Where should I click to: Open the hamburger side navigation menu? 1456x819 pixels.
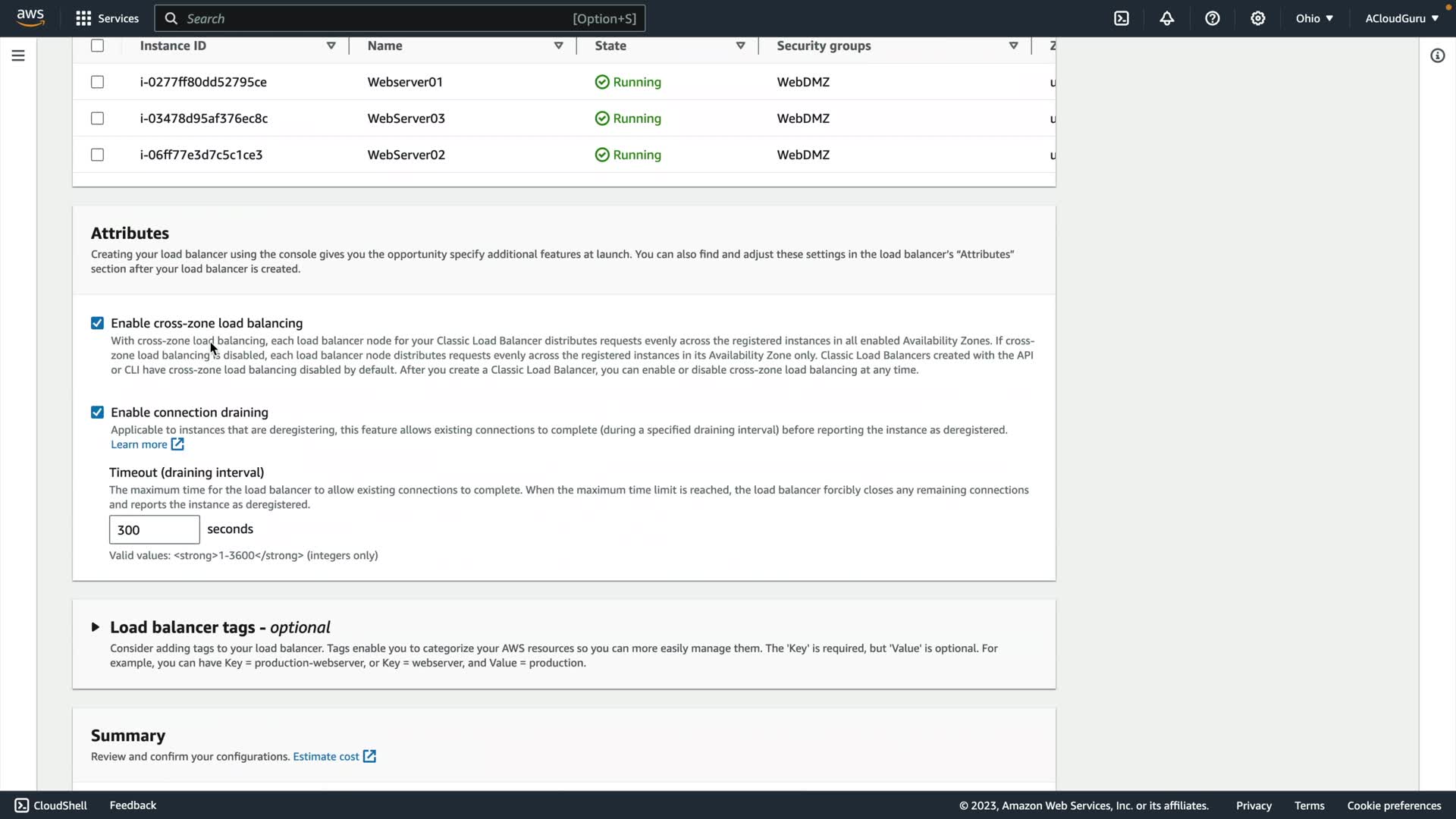18,55
